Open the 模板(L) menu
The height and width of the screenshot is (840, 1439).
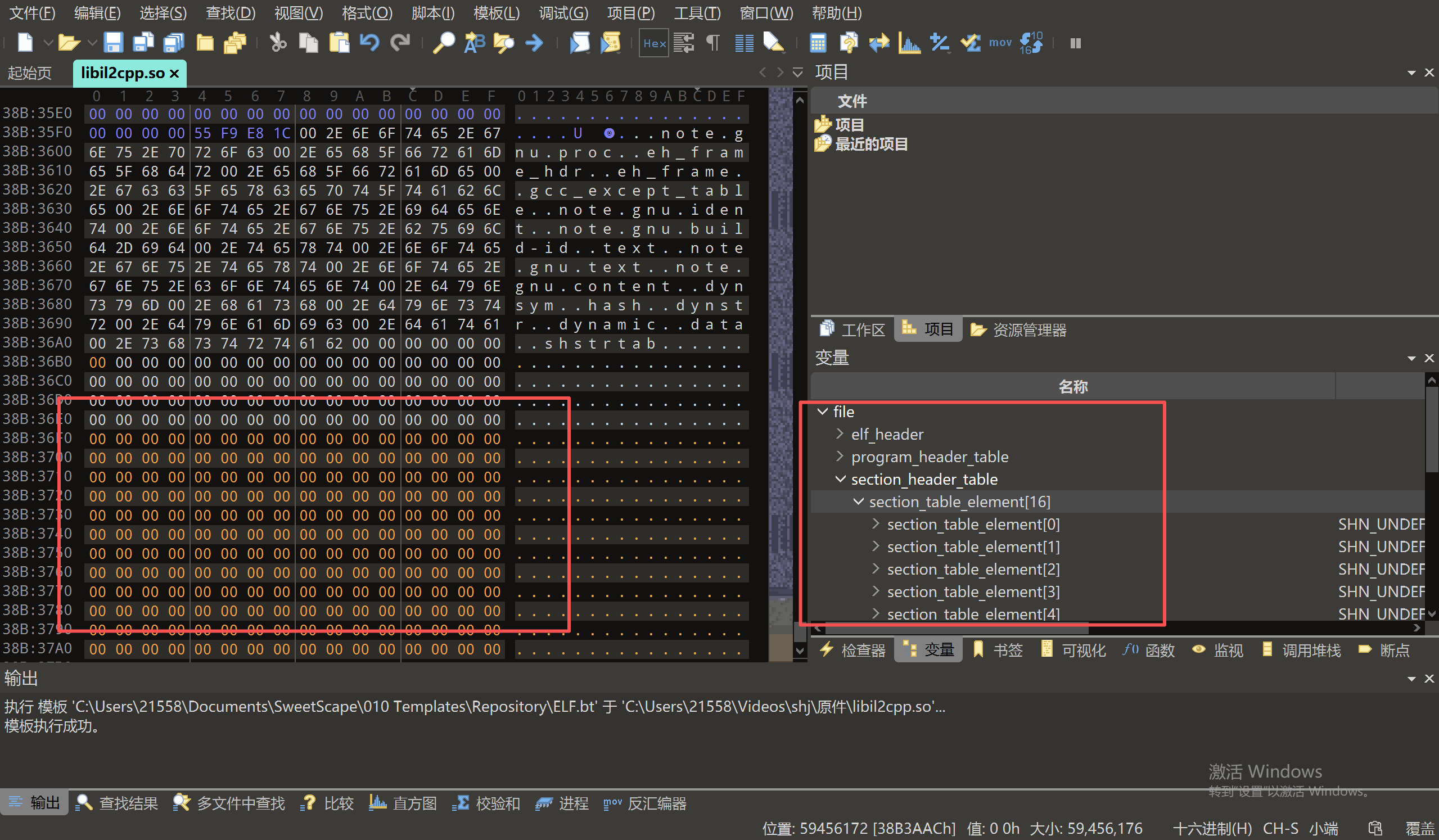496,12
